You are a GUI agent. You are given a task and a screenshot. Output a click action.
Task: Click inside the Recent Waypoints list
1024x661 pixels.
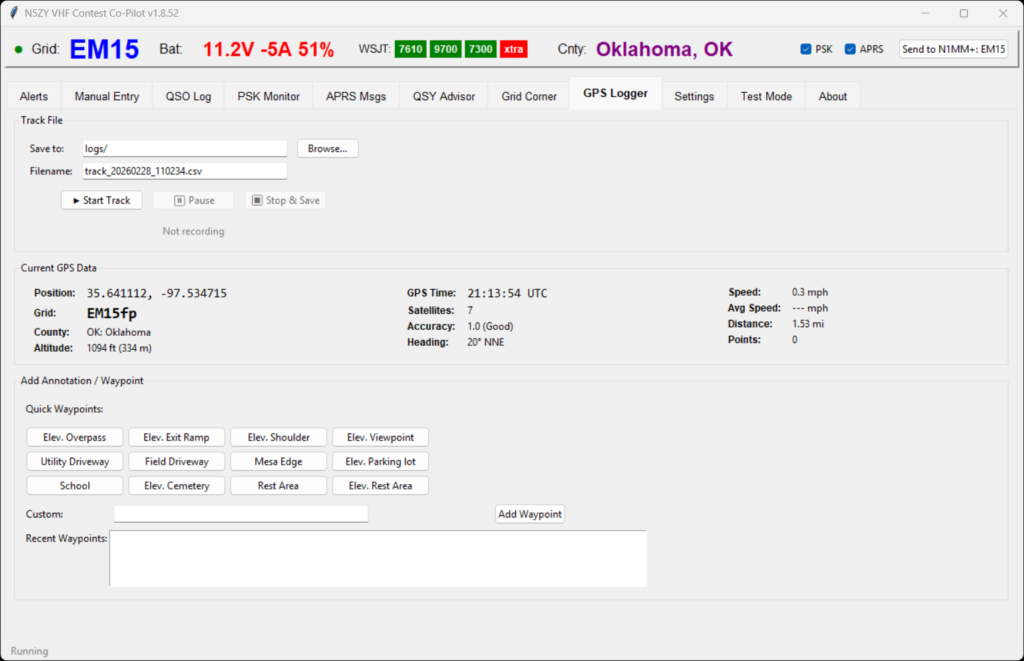point(377,558)
